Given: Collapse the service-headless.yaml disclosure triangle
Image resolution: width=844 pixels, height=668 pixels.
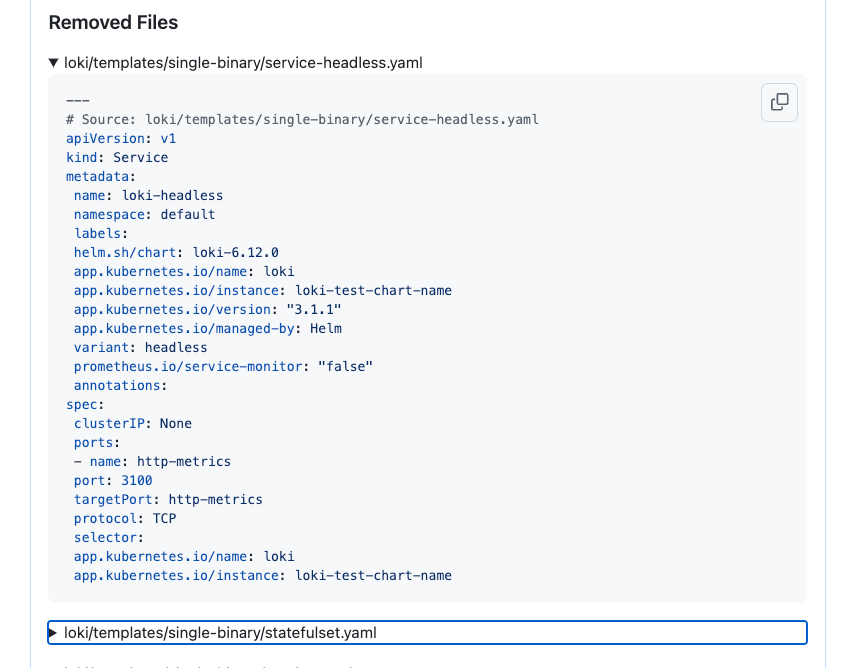Looking at the screenshot, I should click(x=54, y=63).
